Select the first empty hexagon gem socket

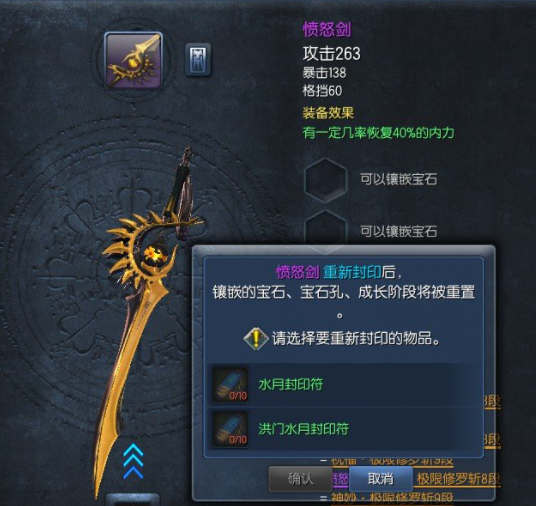pyautogui.click(x=325, y=180)
